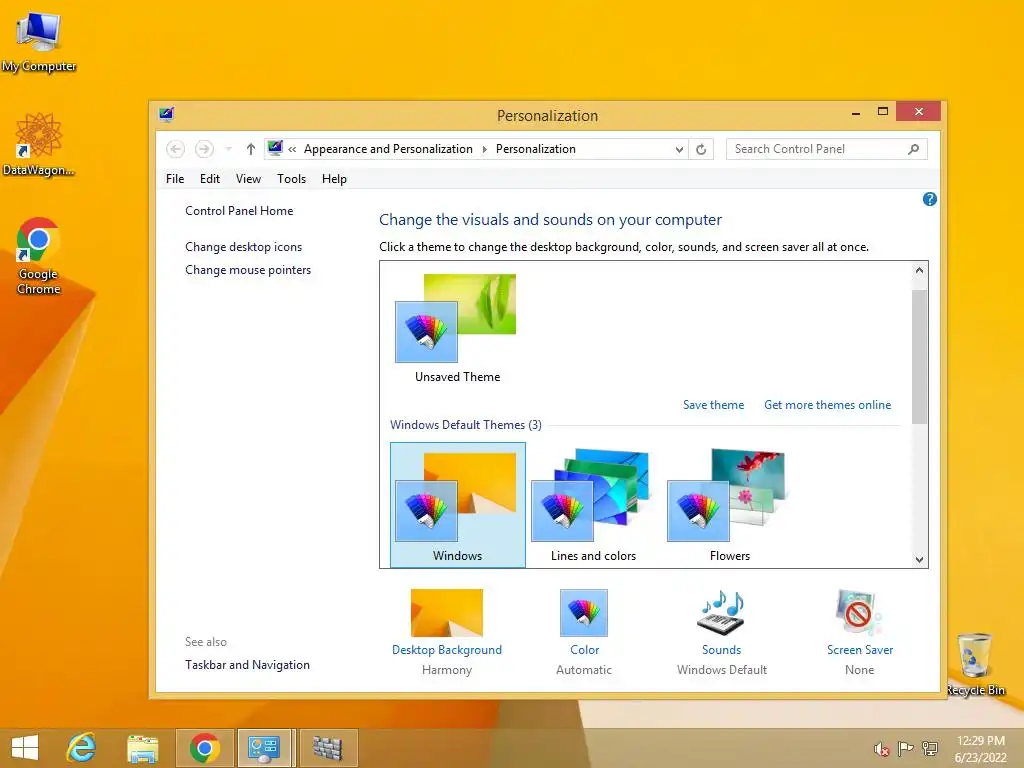The image size is (1024, 768).
Task: Open the File menu
Action: pos(175,179)
